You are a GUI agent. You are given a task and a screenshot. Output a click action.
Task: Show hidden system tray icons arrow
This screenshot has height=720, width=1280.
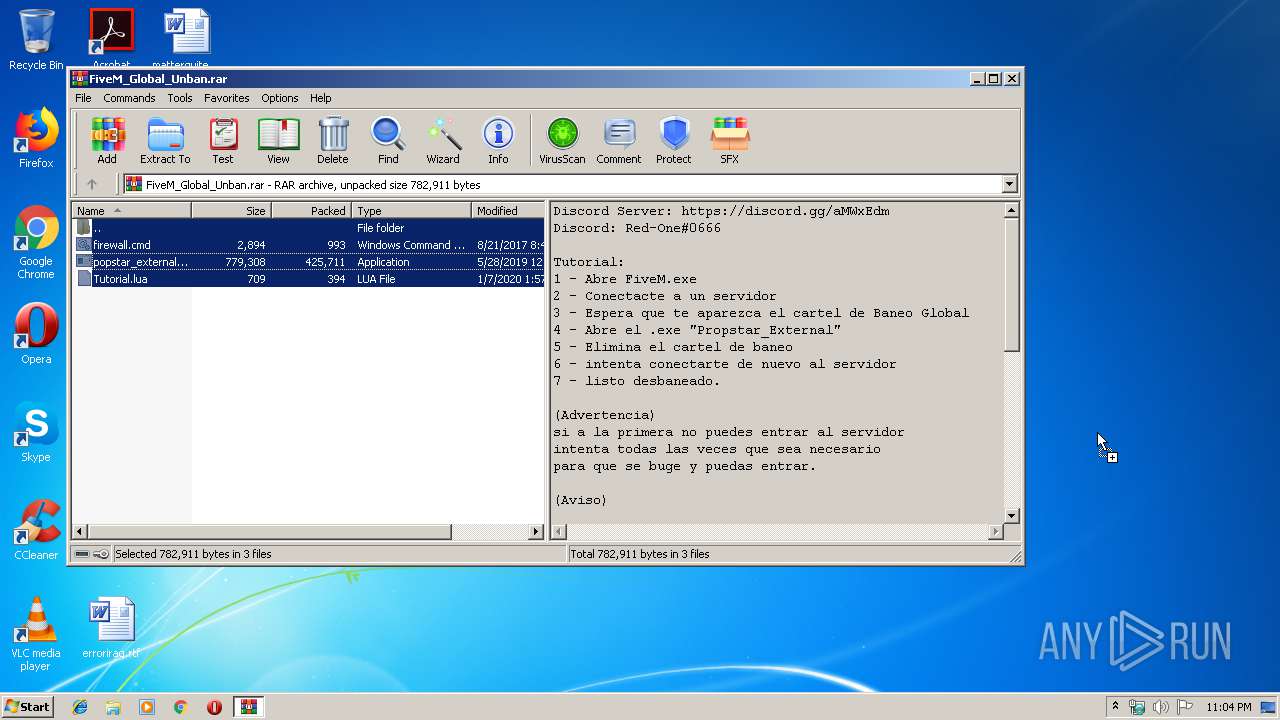[x=1115, y=707]
